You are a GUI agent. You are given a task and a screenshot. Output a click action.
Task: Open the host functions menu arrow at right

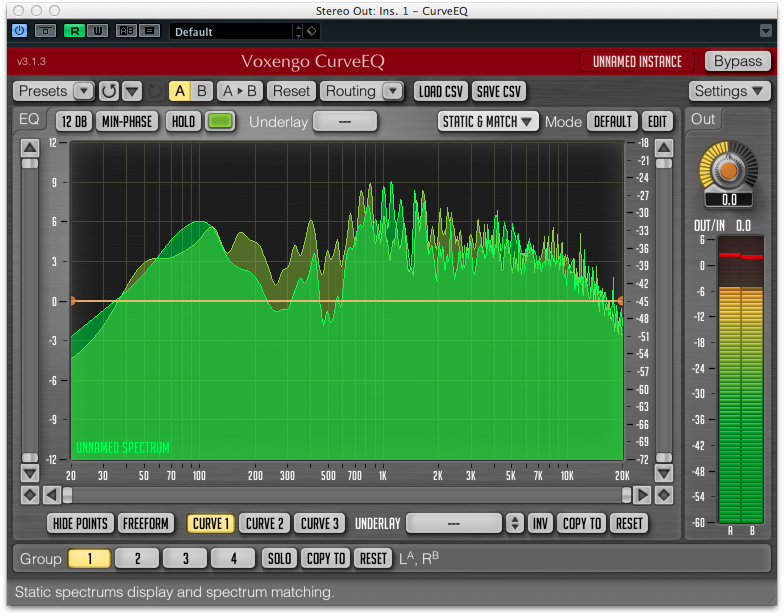click(x=765, y=31)
